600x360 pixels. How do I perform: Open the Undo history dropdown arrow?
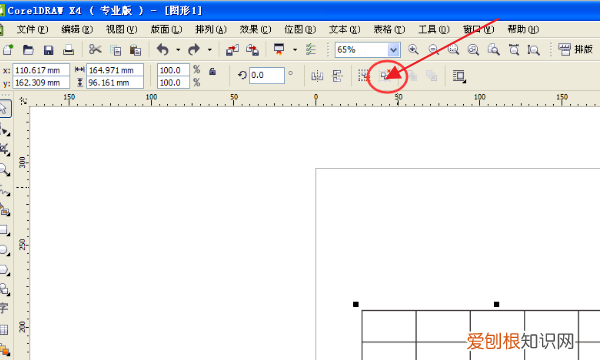coord(178,50)
